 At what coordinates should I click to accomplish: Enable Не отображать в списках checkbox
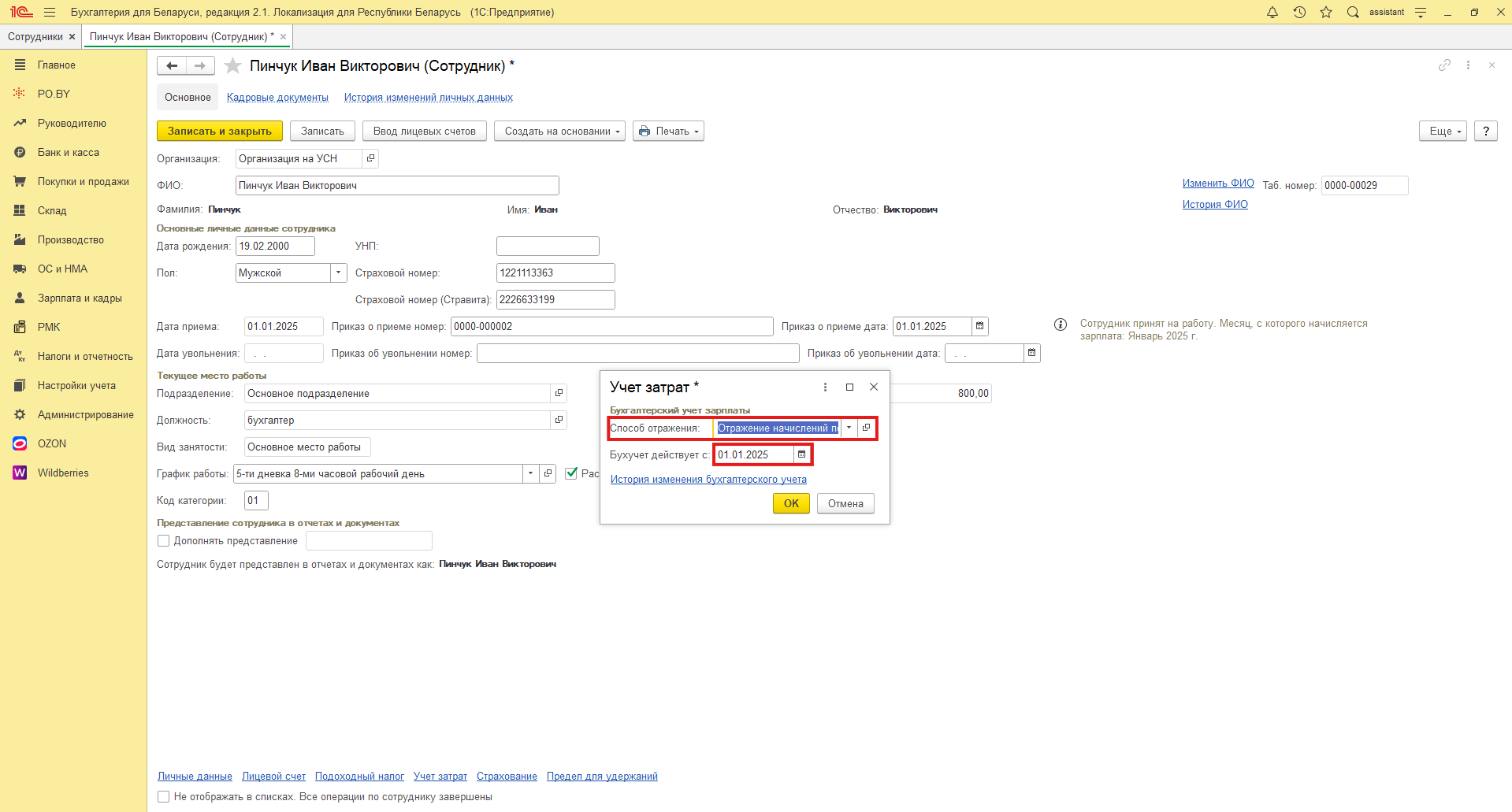click(x=164, y=797)
